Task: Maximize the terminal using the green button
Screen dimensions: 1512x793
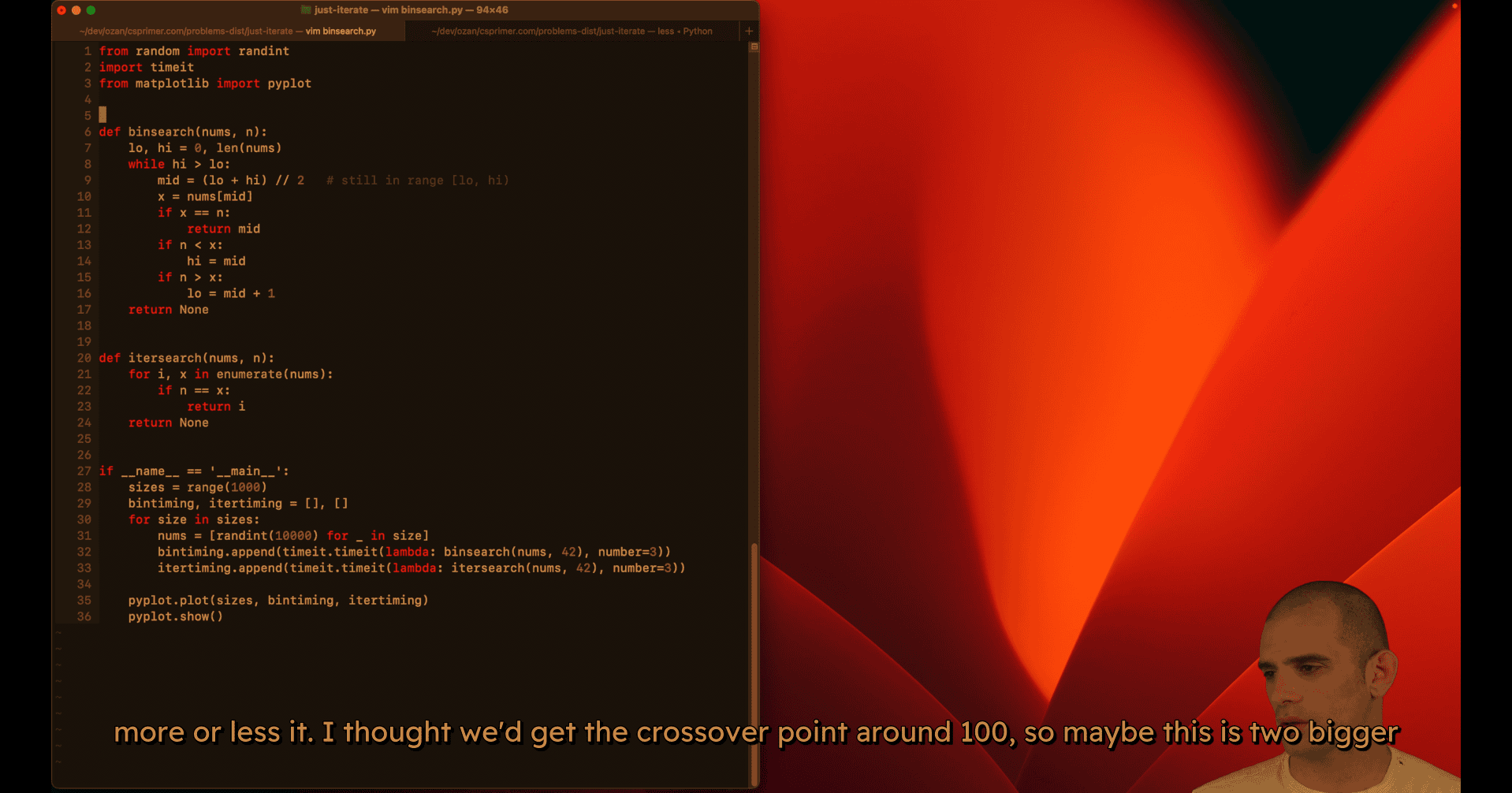Action: [91, 10]
